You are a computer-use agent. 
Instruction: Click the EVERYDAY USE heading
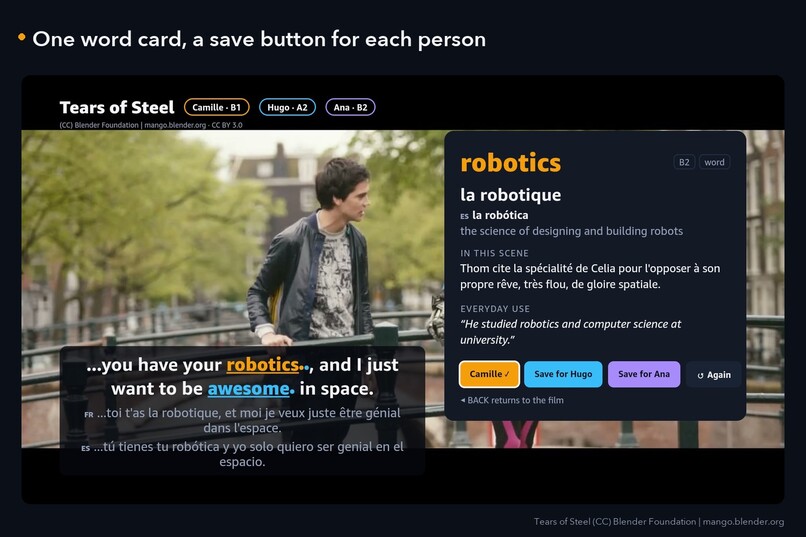(x=495, y=309)
